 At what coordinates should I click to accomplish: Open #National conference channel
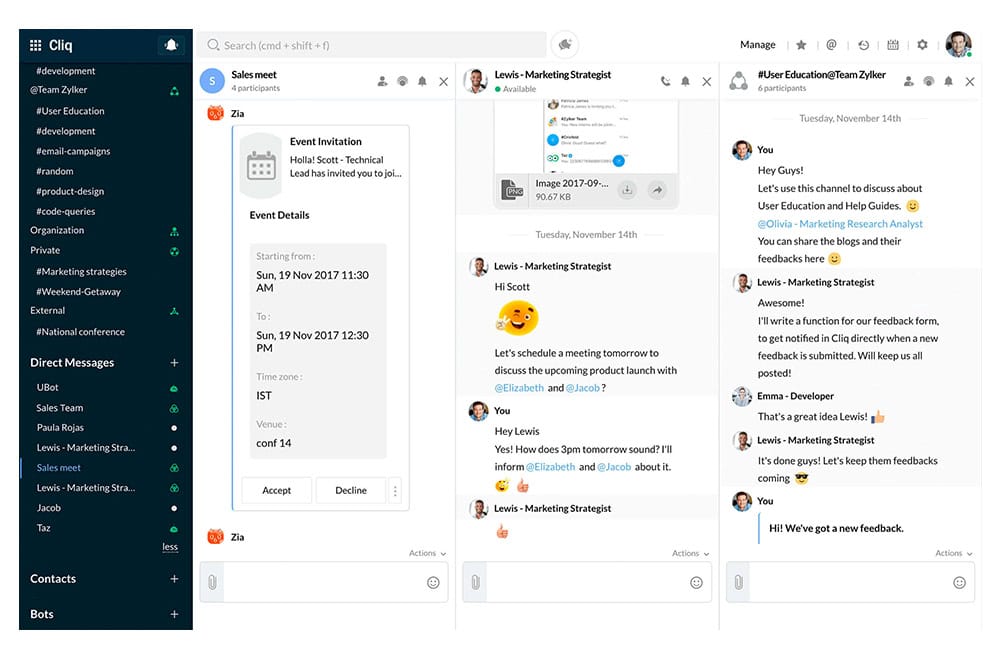coord(80,332)
